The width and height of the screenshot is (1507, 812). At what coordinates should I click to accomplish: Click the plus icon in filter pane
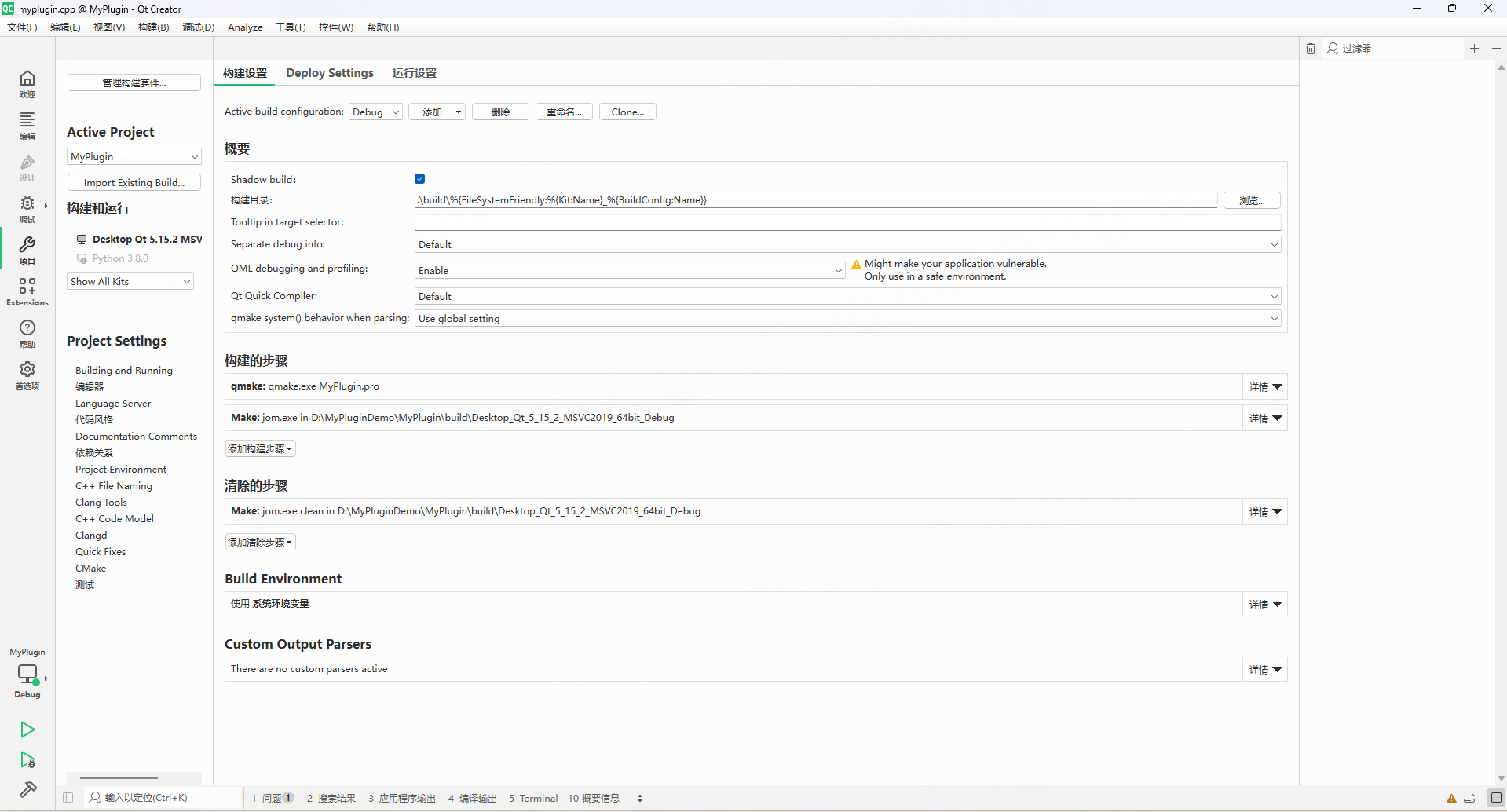1474,49
